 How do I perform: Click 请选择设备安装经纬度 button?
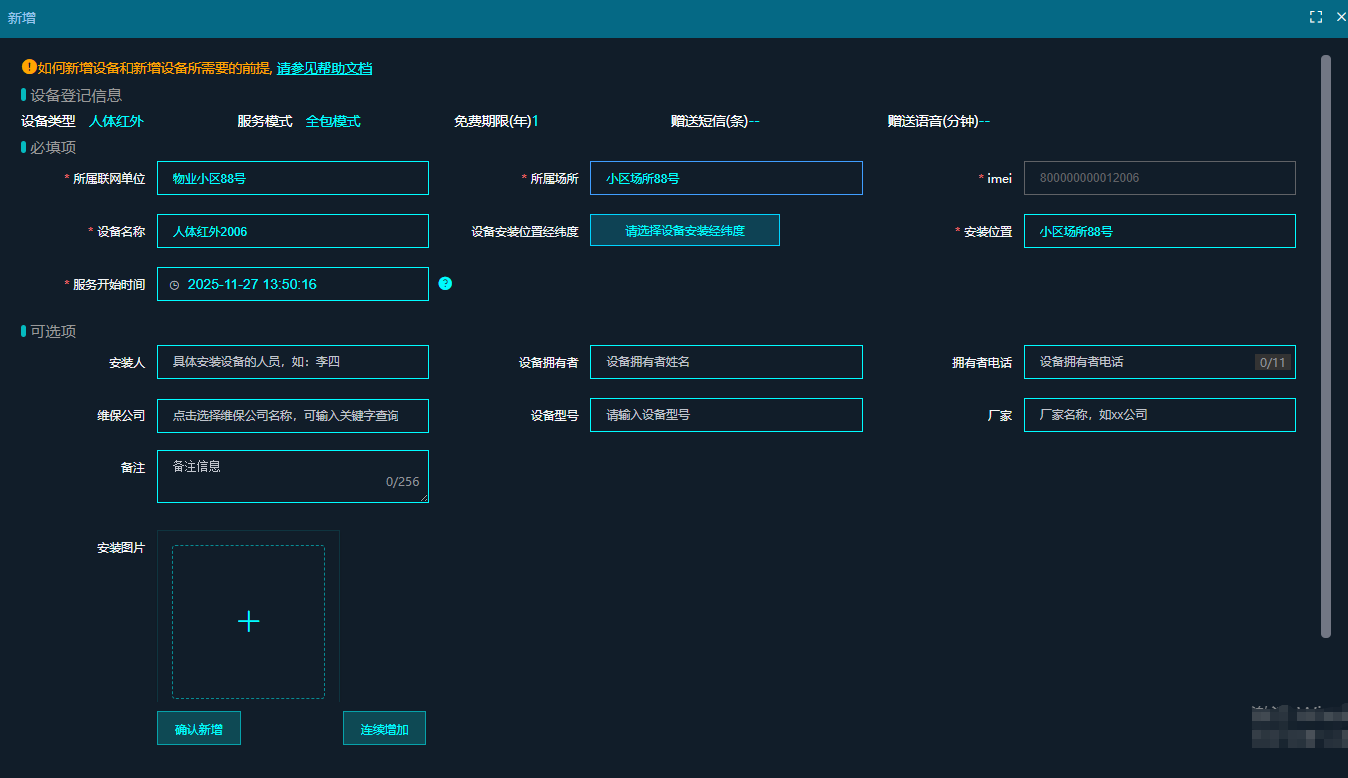(x=684, y=230)
